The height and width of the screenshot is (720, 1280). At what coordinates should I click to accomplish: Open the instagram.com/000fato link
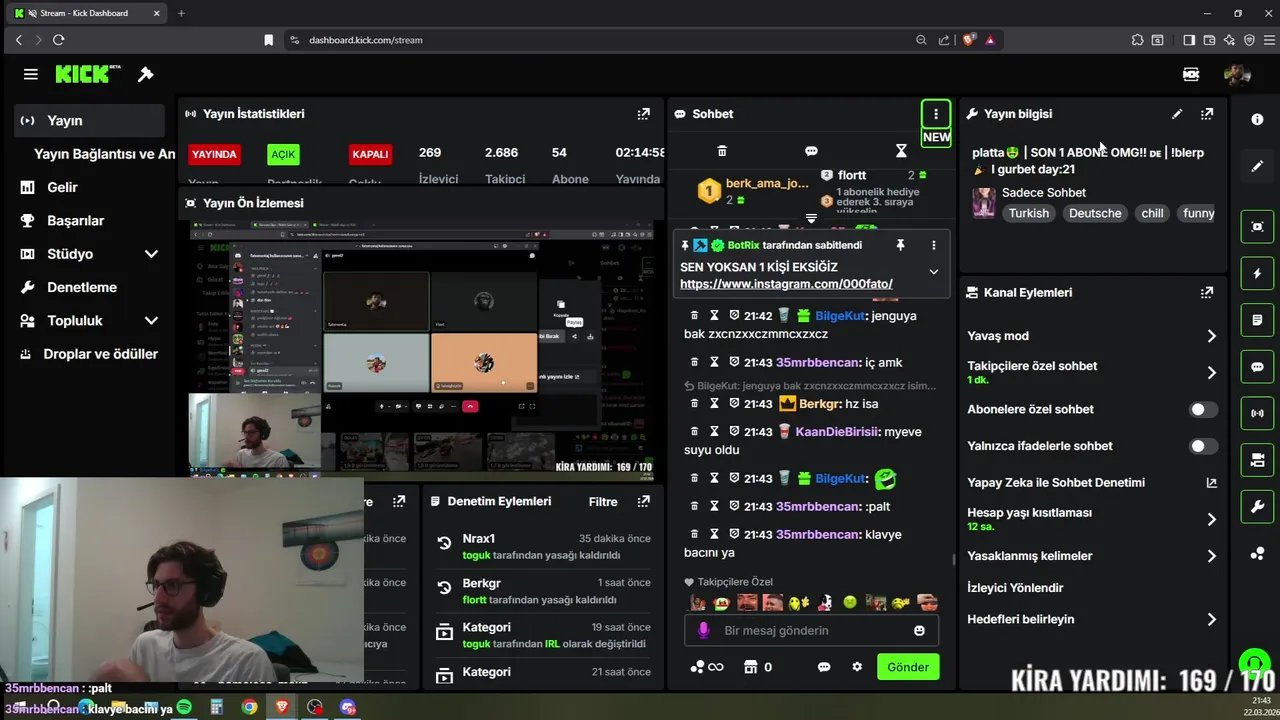tap(786, 284)
